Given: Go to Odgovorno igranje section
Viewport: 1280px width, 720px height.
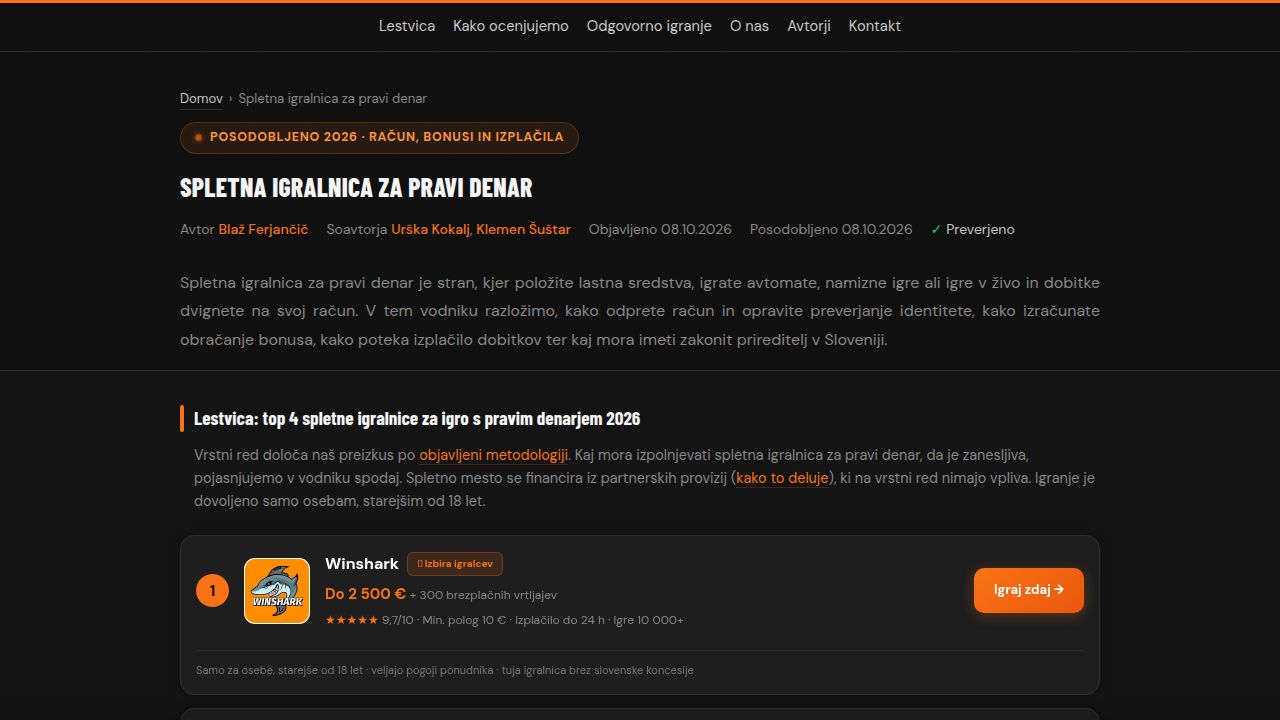Looking at the screenshot, I should pos(649,26).
